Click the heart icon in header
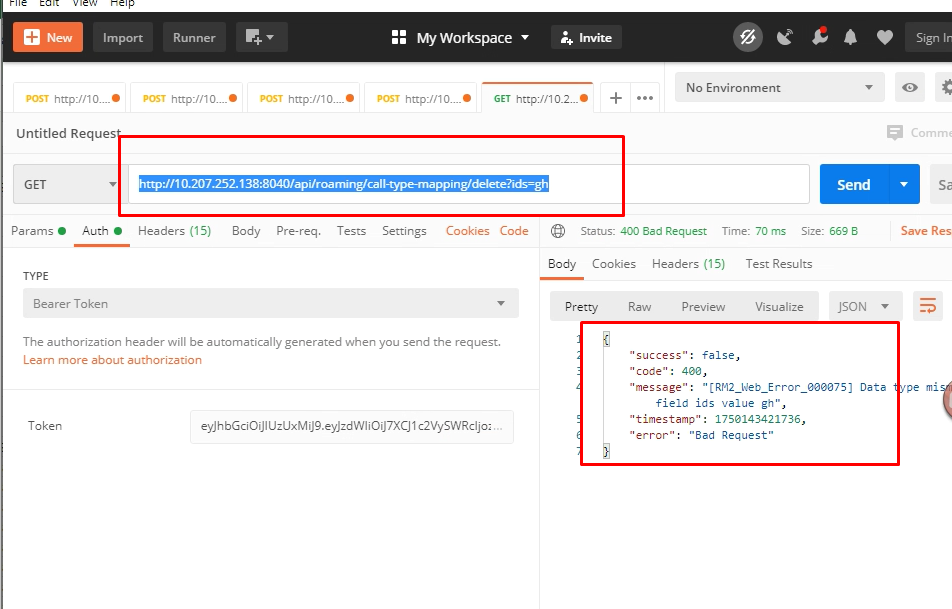 884,38
